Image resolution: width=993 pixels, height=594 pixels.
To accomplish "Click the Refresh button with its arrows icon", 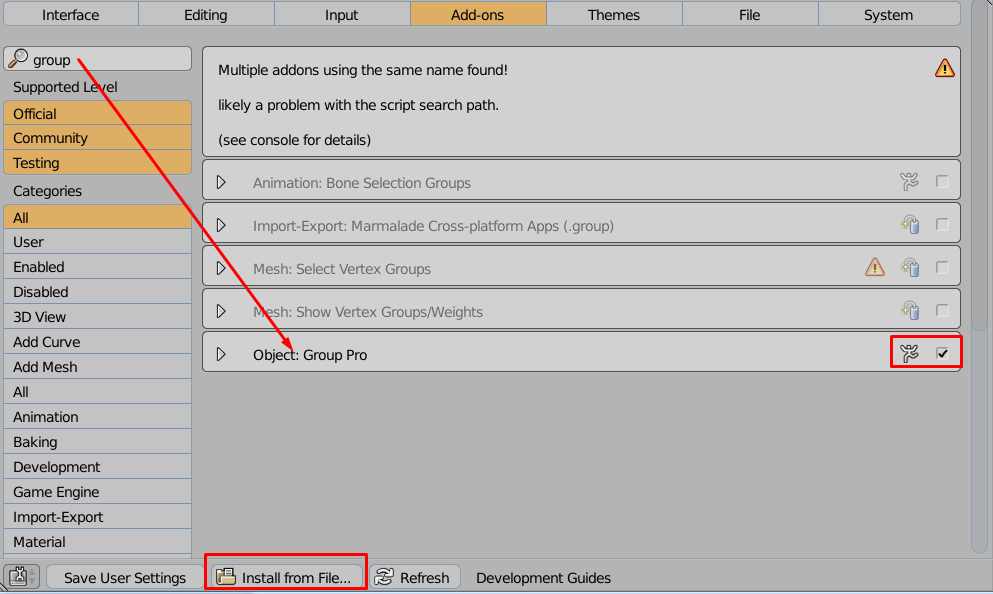I will pyautogui.click(x=414, y=577).
